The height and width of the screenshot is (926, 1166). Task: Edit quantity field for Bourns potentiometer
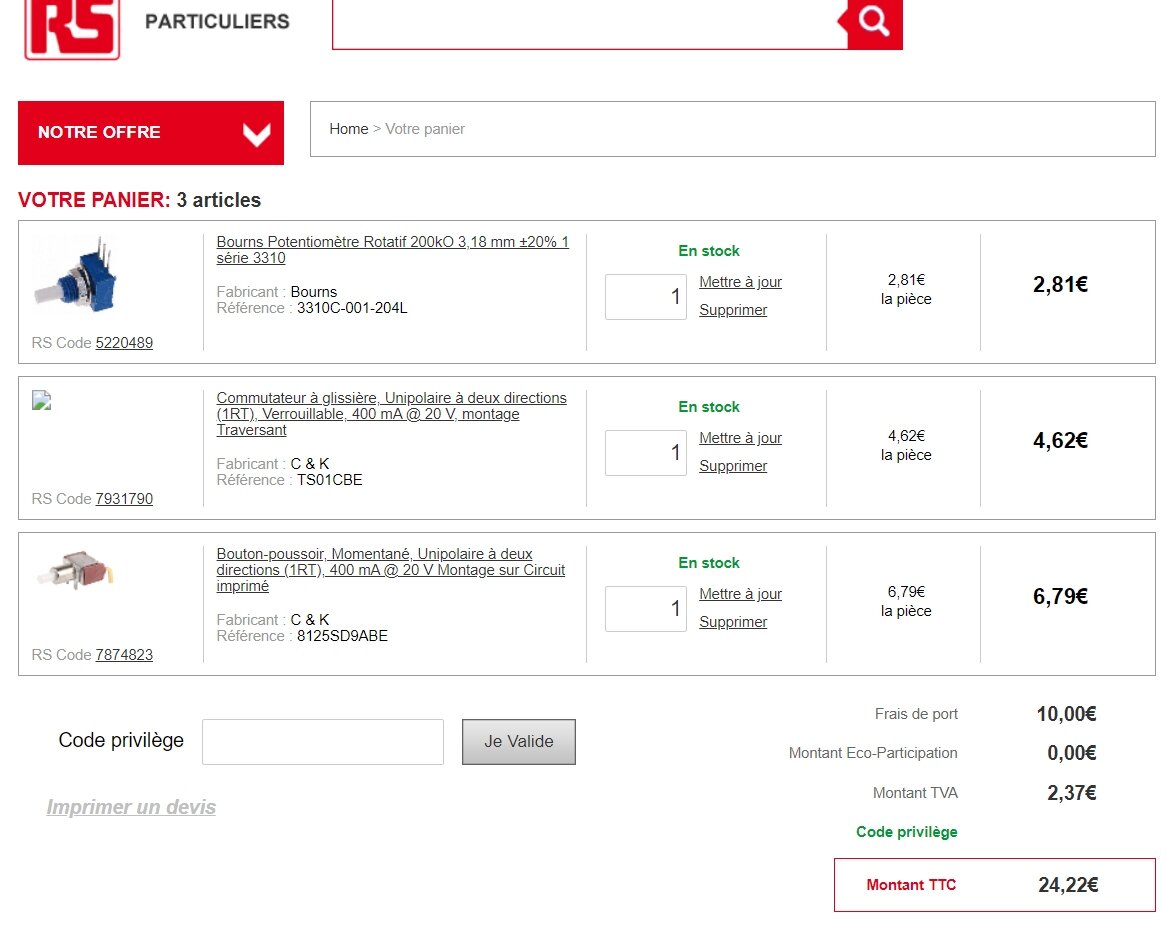click(x=645, y=297)
